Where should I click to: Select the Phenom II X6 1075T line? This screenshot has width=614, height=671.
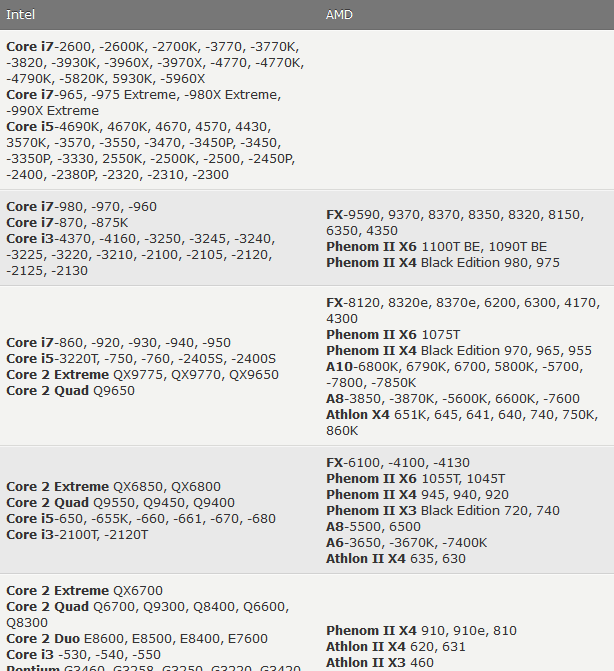coord(393,335)
